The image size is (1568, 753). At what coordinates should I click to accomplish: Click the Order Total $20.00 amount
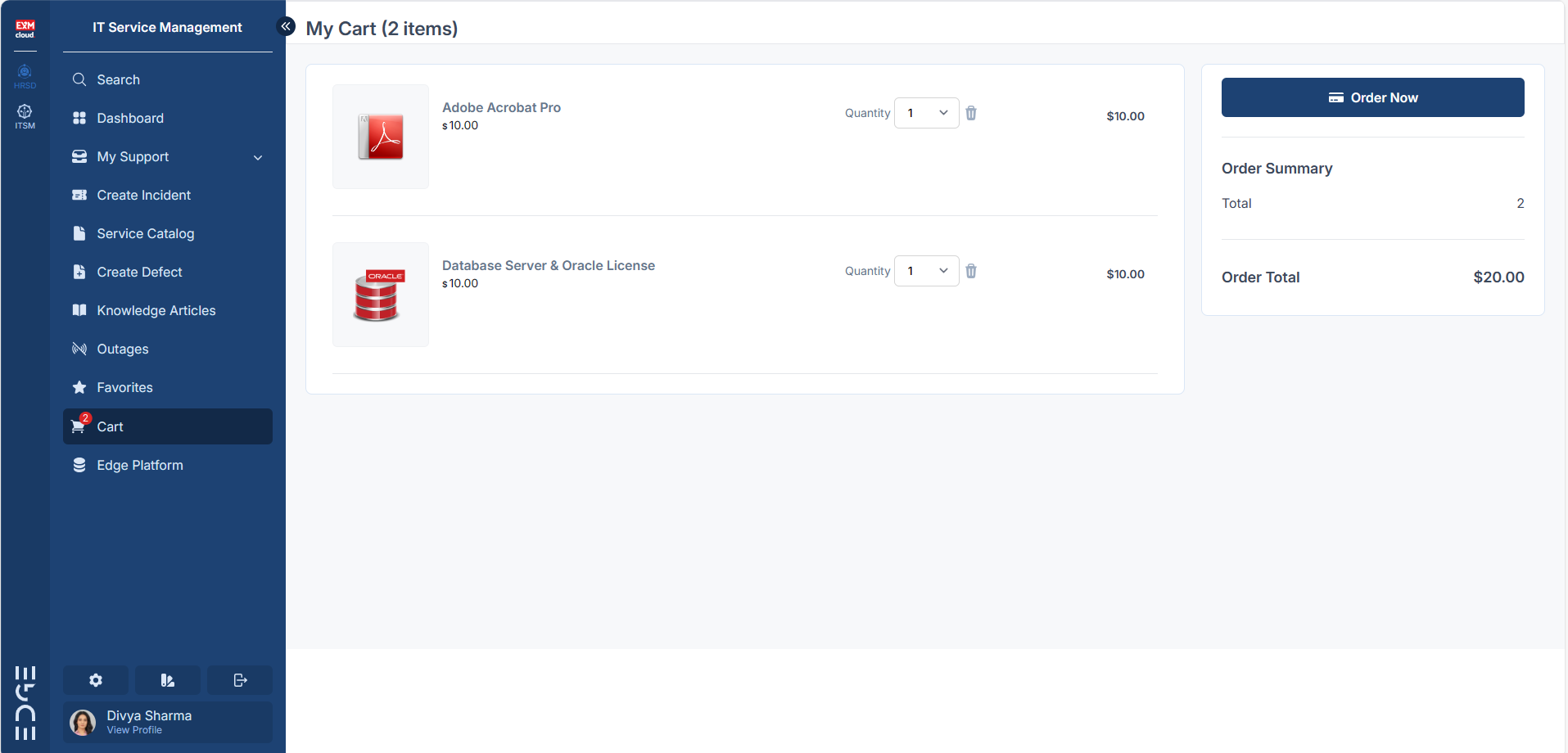(x=1498, y=277)
